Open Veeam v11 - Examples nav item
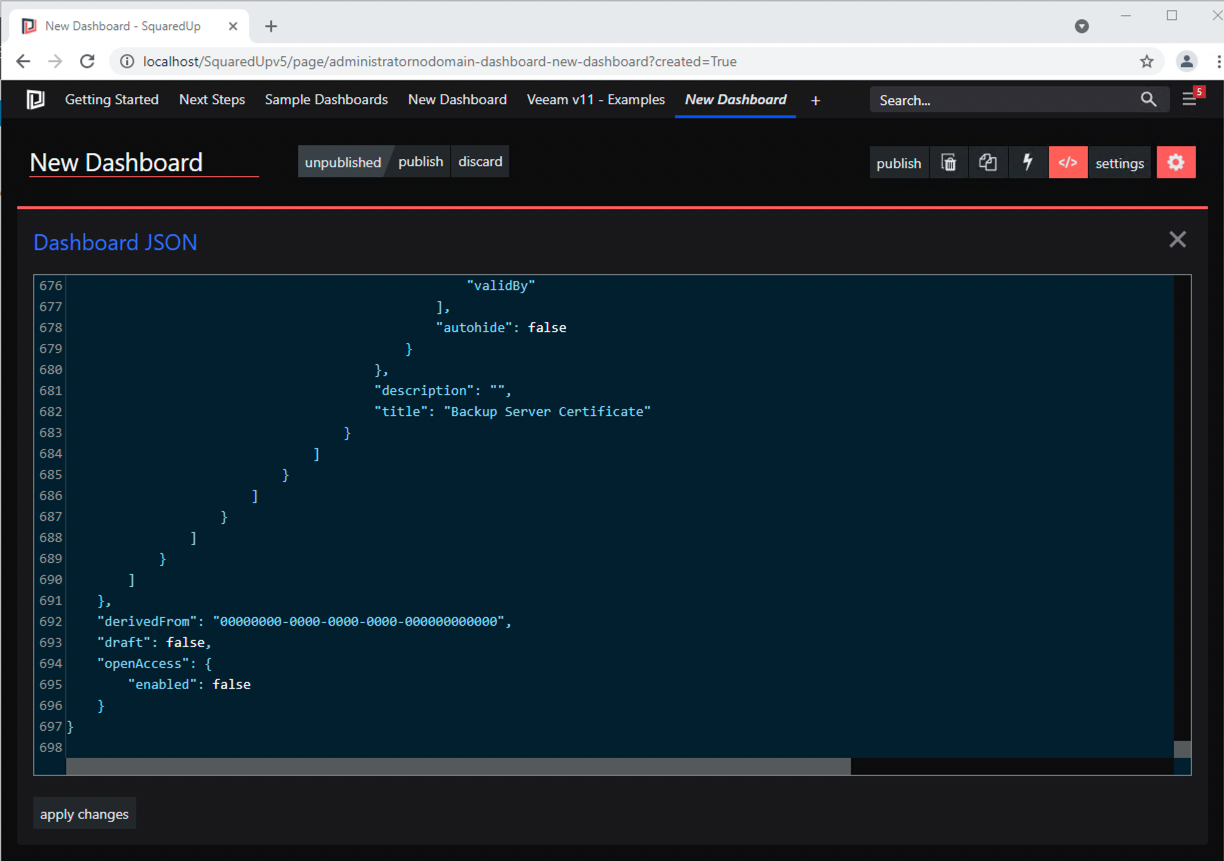This screenshot has width=1224, height=861. (596, 99)
